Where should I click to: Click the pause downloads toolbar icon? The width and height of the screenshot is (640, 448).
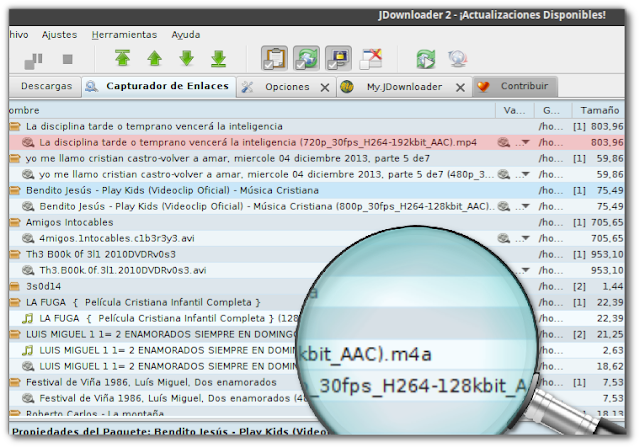(33, 60)
